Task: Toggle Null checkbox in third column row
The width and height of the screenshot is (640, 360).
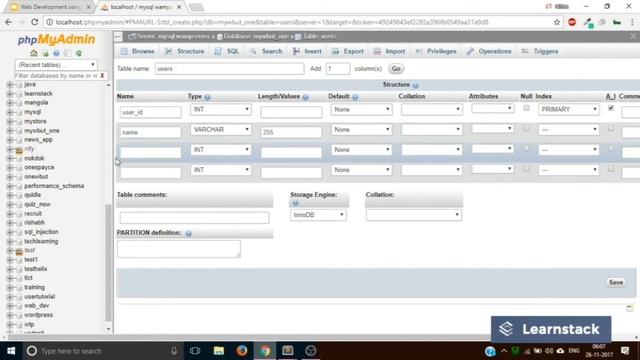Action: [526, 149]
